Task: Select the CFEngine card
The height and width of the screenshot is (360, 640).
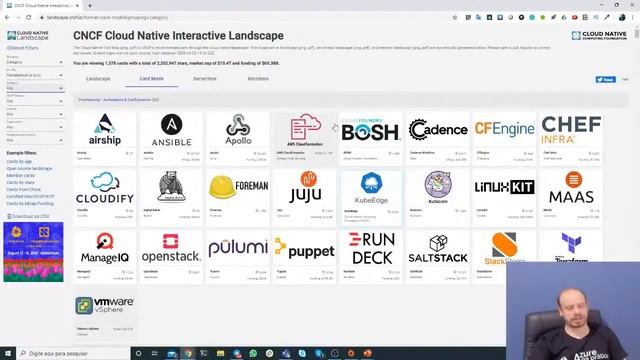Action: coord(504,138)
